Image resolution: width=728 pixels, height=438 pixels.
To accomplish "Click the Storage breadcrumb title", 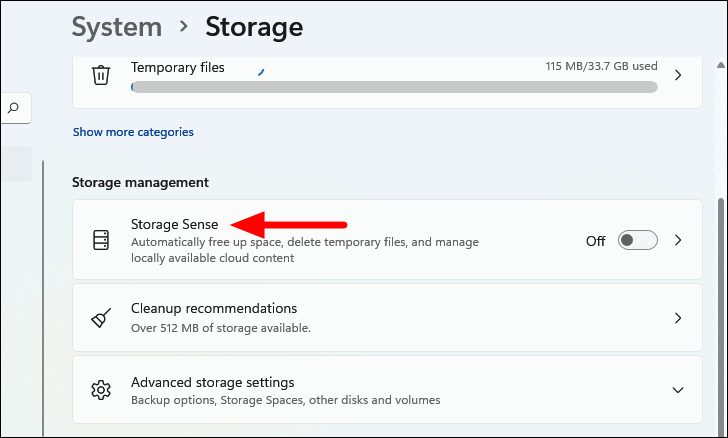I will click(254, 27).
